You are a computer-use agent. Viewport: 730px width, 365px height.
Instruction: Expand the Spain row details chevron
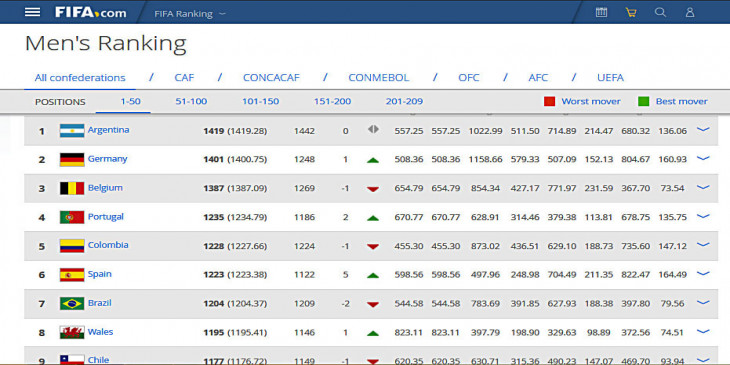[x=703, y=274]
